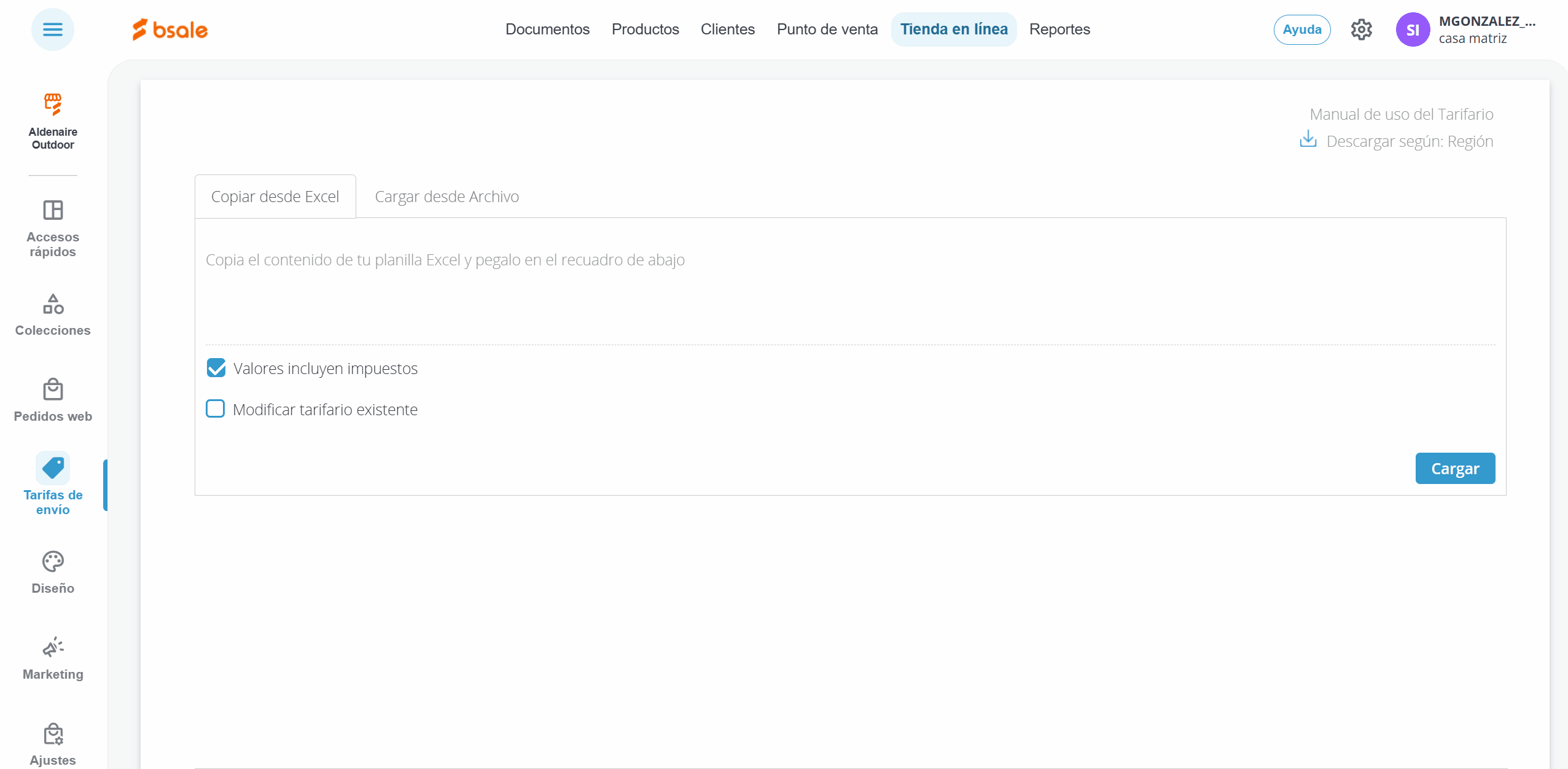Toggle the hamburger sidebar menu button
This screenshot has height=769, width=1568.
tap(53, 29)
